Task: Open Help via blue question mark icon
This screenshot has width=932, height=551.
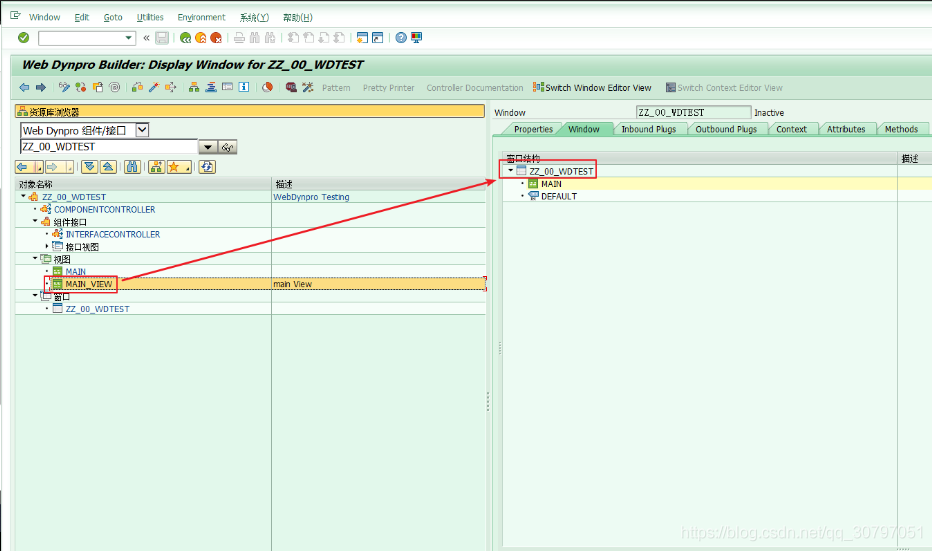Action: coord(401,38)
